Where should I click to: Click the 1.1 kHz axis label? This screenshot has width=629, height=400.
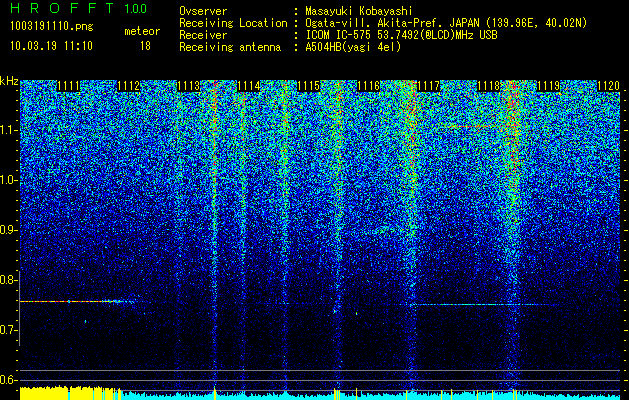click(x=8, y=130)
